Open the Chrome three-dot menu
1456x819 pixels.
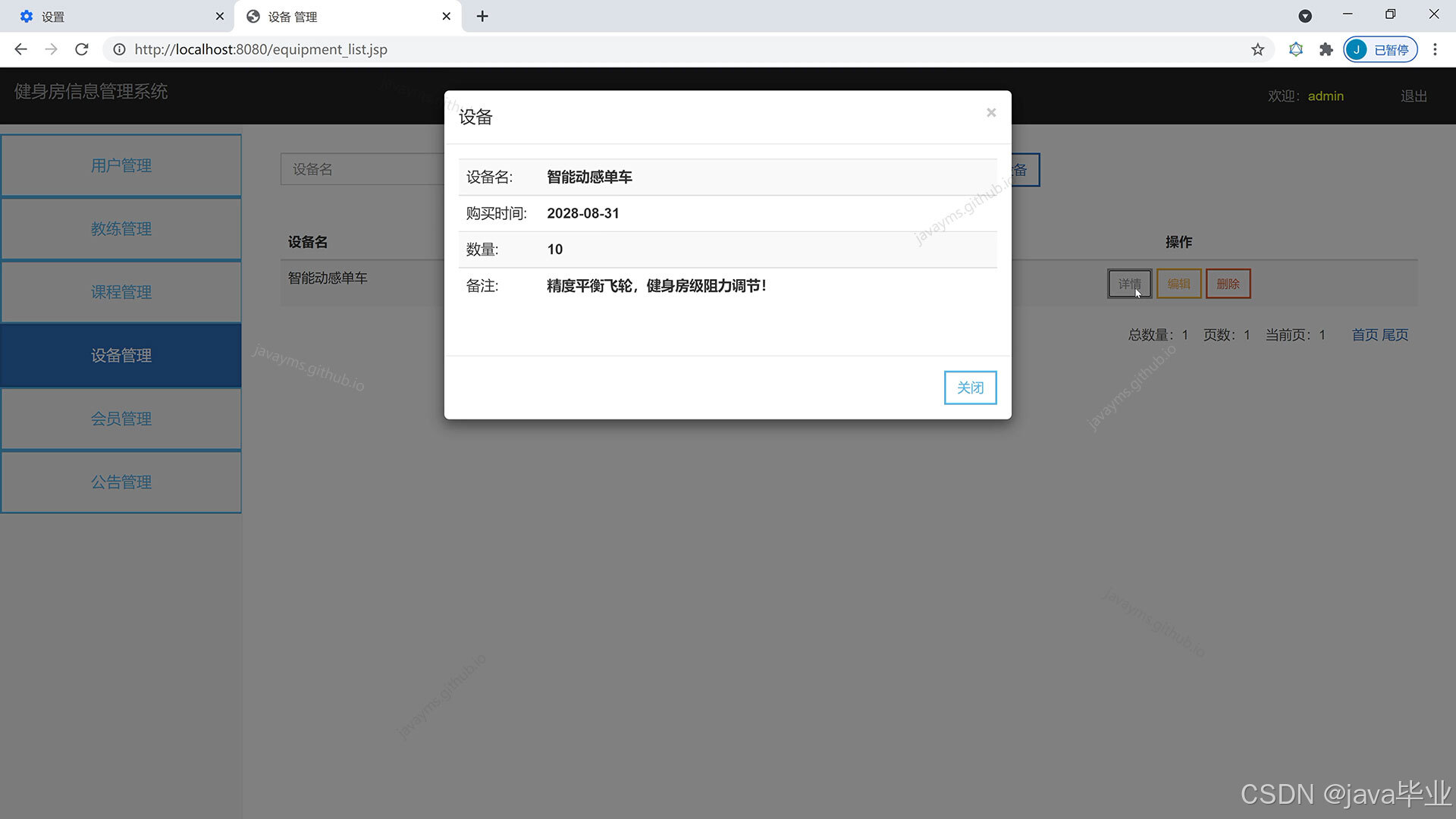pyautogui.click(x=1435, y=49)
